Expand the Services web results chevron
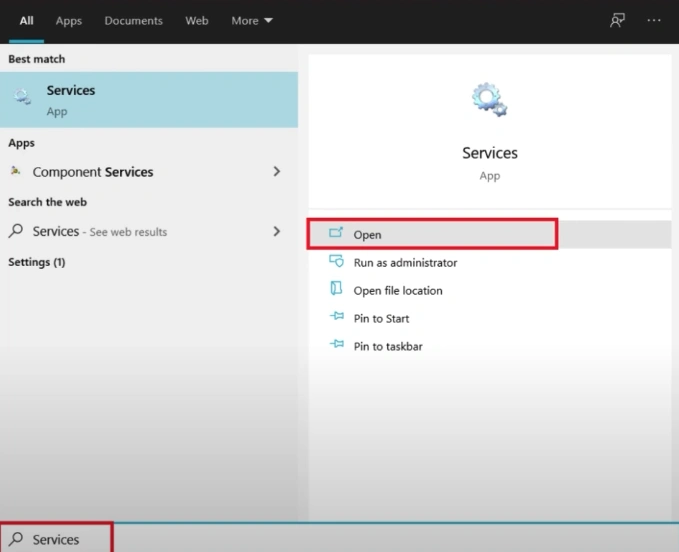This screenshot has height=552, width=679. (277, 231)
